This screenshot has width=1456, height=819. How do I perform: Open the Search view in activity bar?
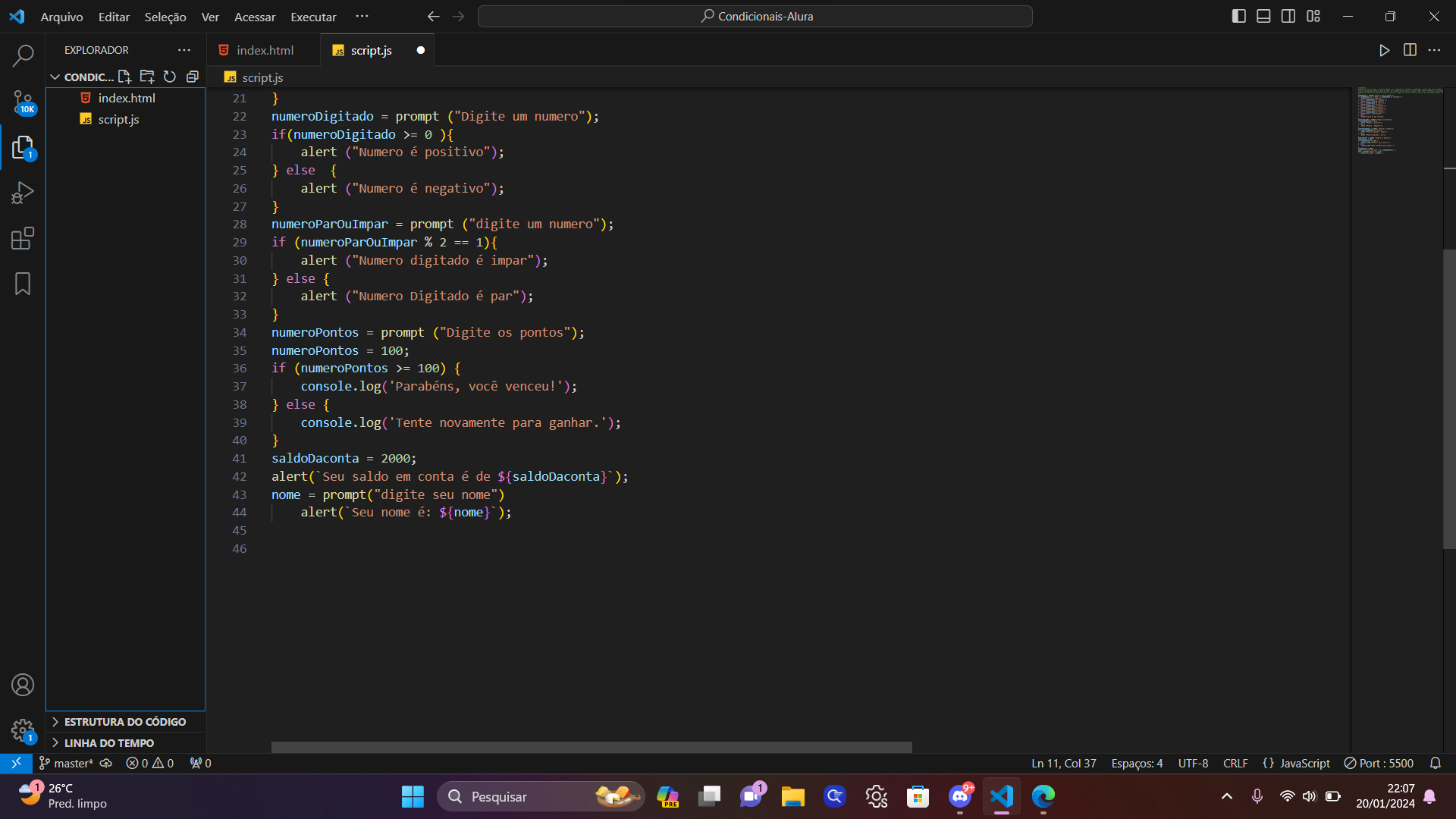pyautogui.click(x=23, y=55)
